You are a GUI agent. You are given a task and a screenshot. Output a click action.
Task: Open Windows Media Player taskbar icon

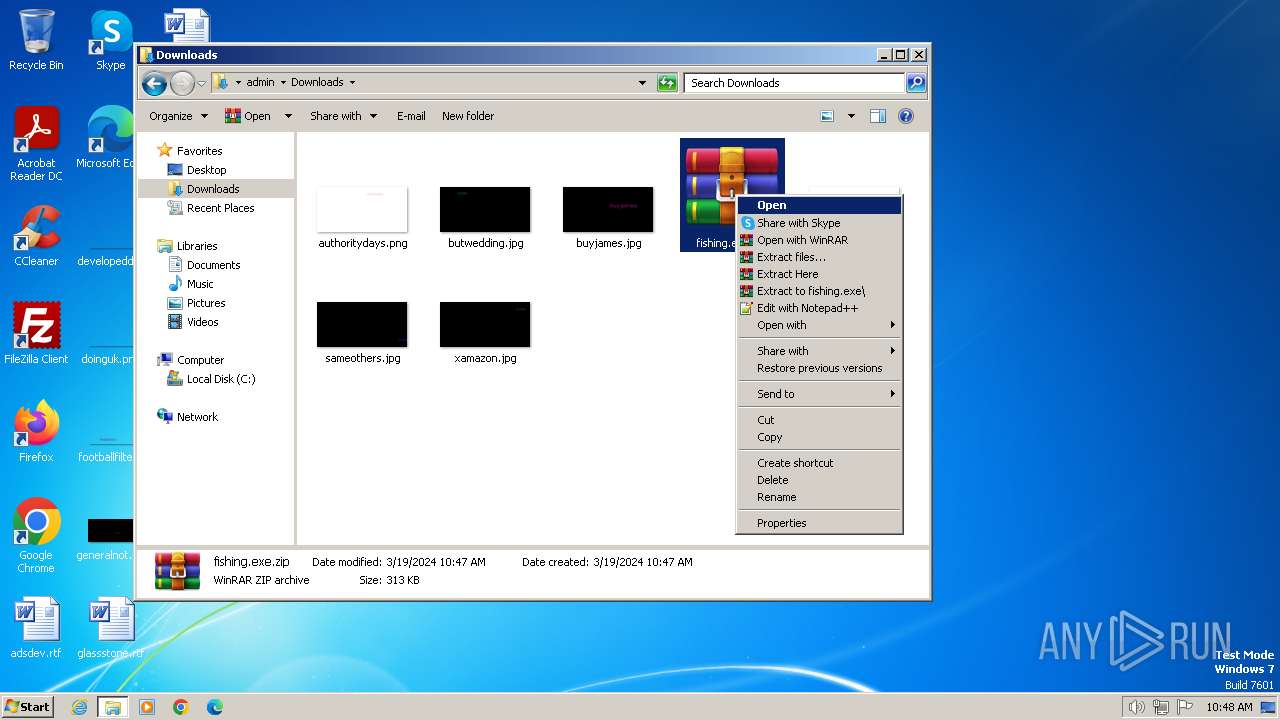pyautogui.click(x=147, y=707)
